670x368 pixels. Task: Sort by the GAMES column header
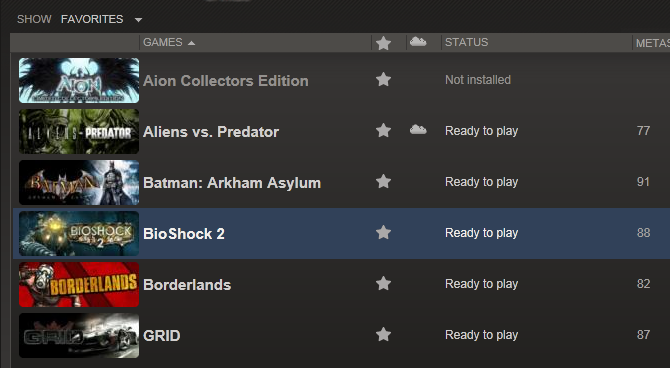tap(163, 42)
